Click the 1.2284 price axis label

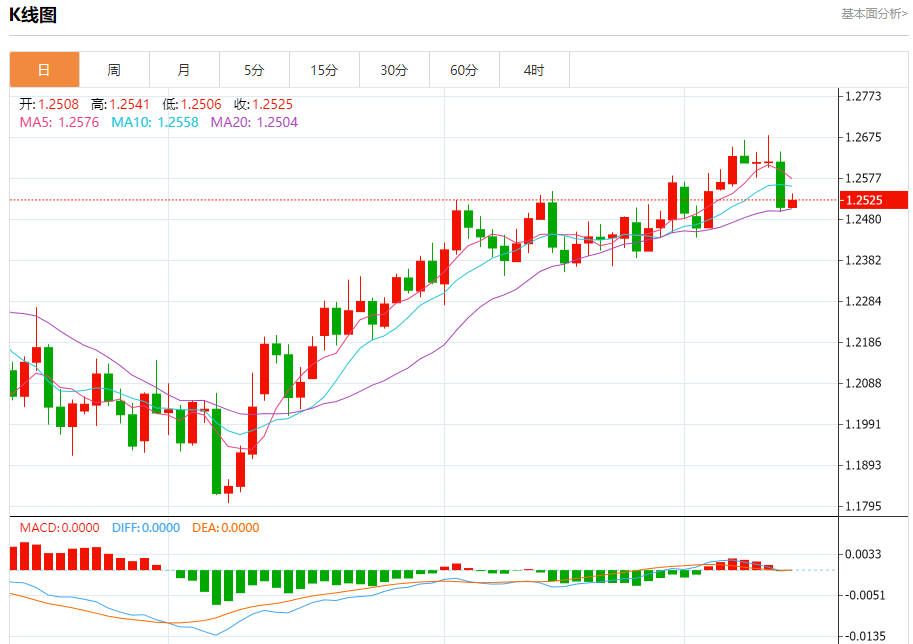(864, 302)
